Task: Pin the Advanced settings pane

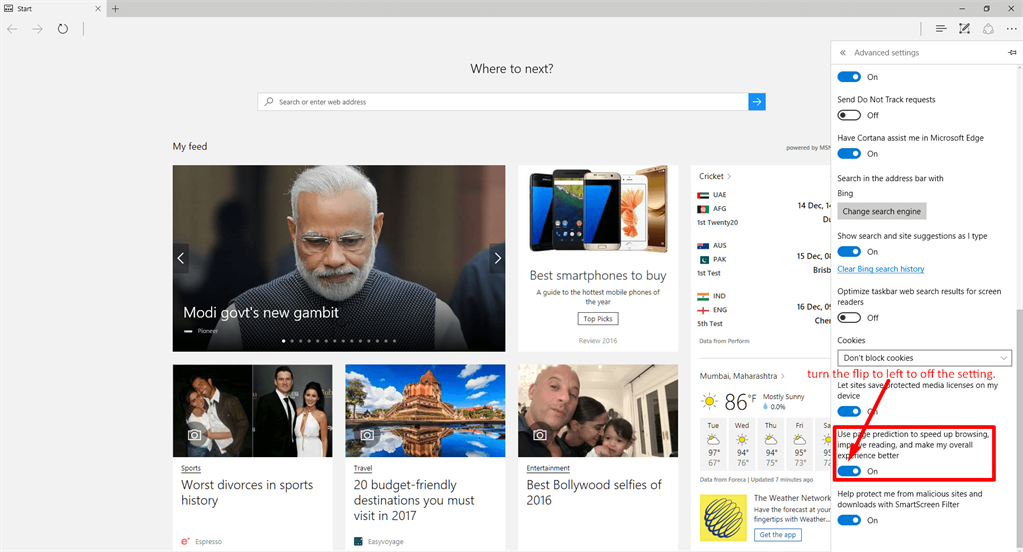Action: 1012,52
